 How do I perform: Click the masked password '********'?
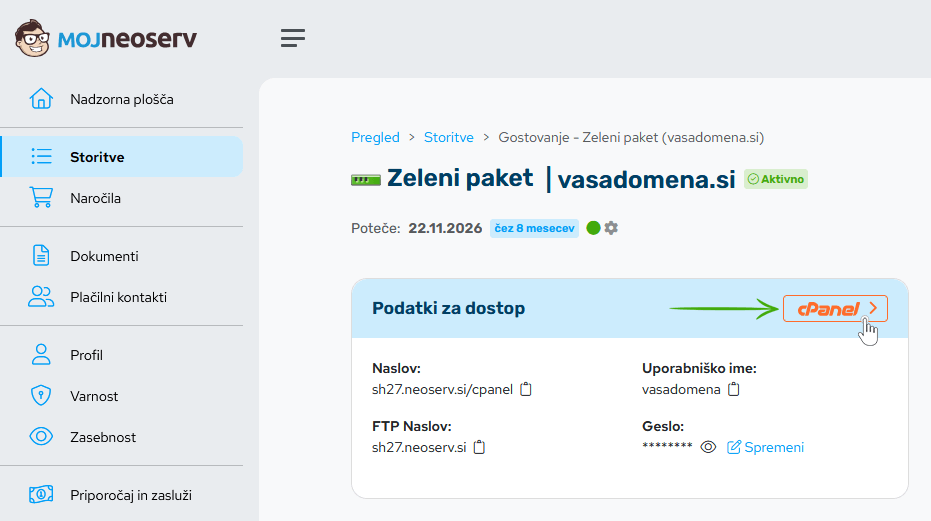pyautogui.click(x=667, y=446)
